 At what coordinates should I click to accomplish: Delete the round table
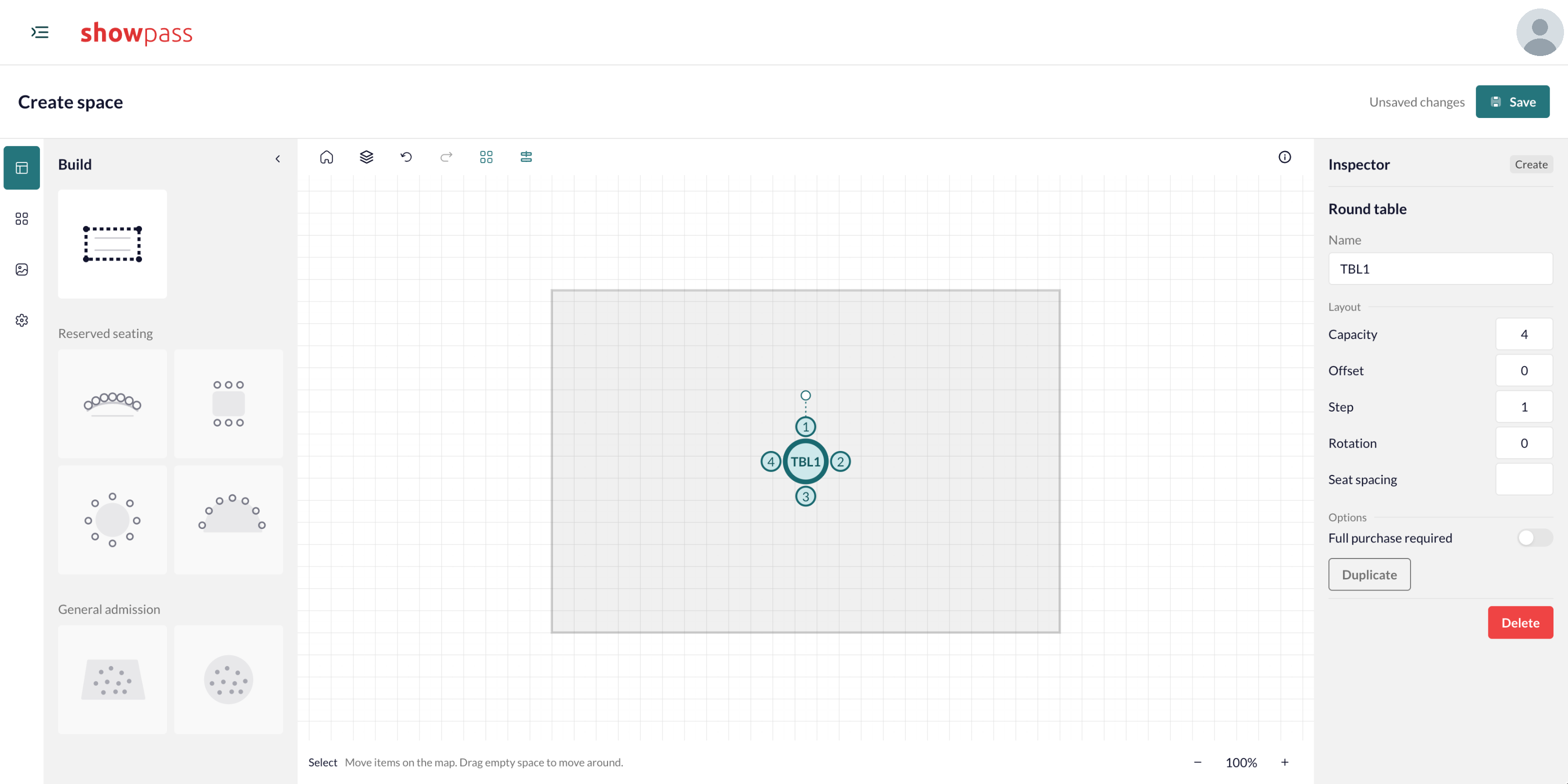pyautogui.click(x=1520, y=622)
